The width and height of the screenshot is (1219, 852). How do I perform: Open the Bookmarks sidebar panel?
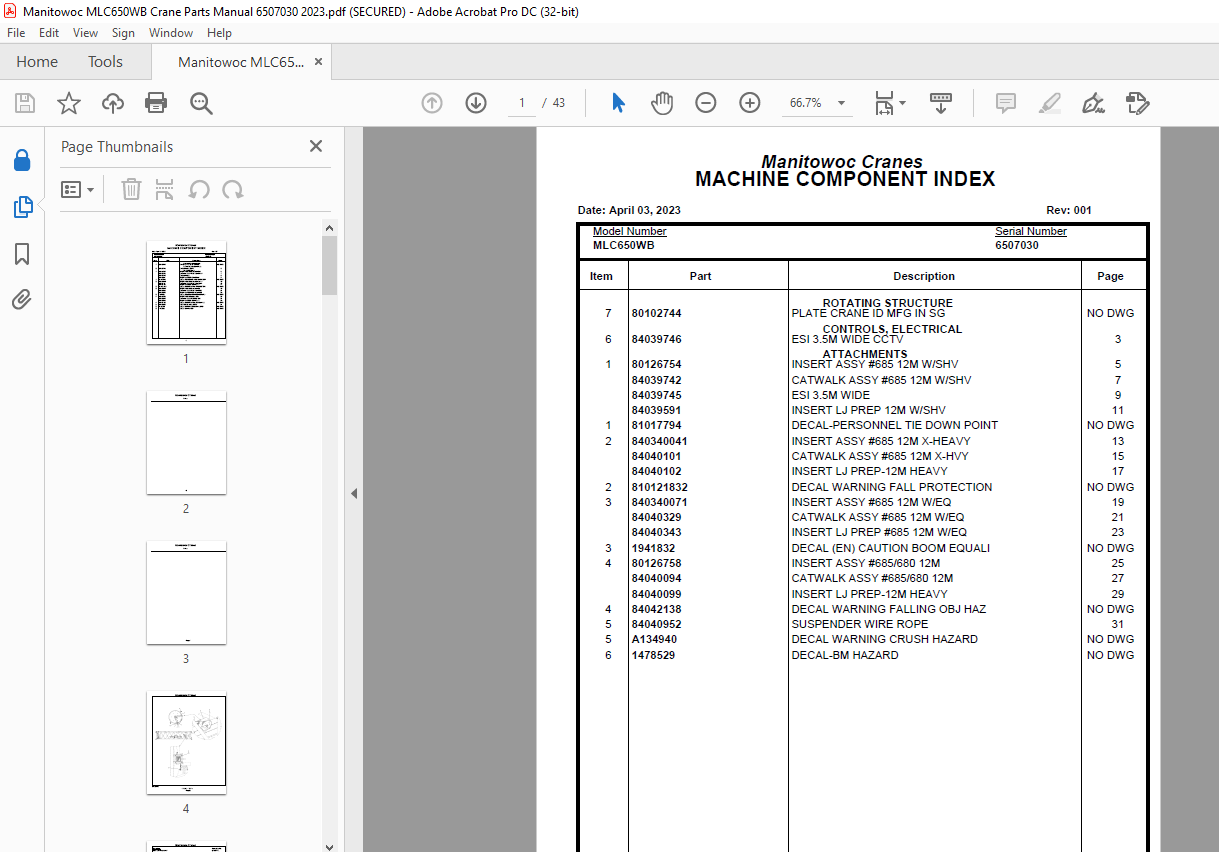(22, 254)
